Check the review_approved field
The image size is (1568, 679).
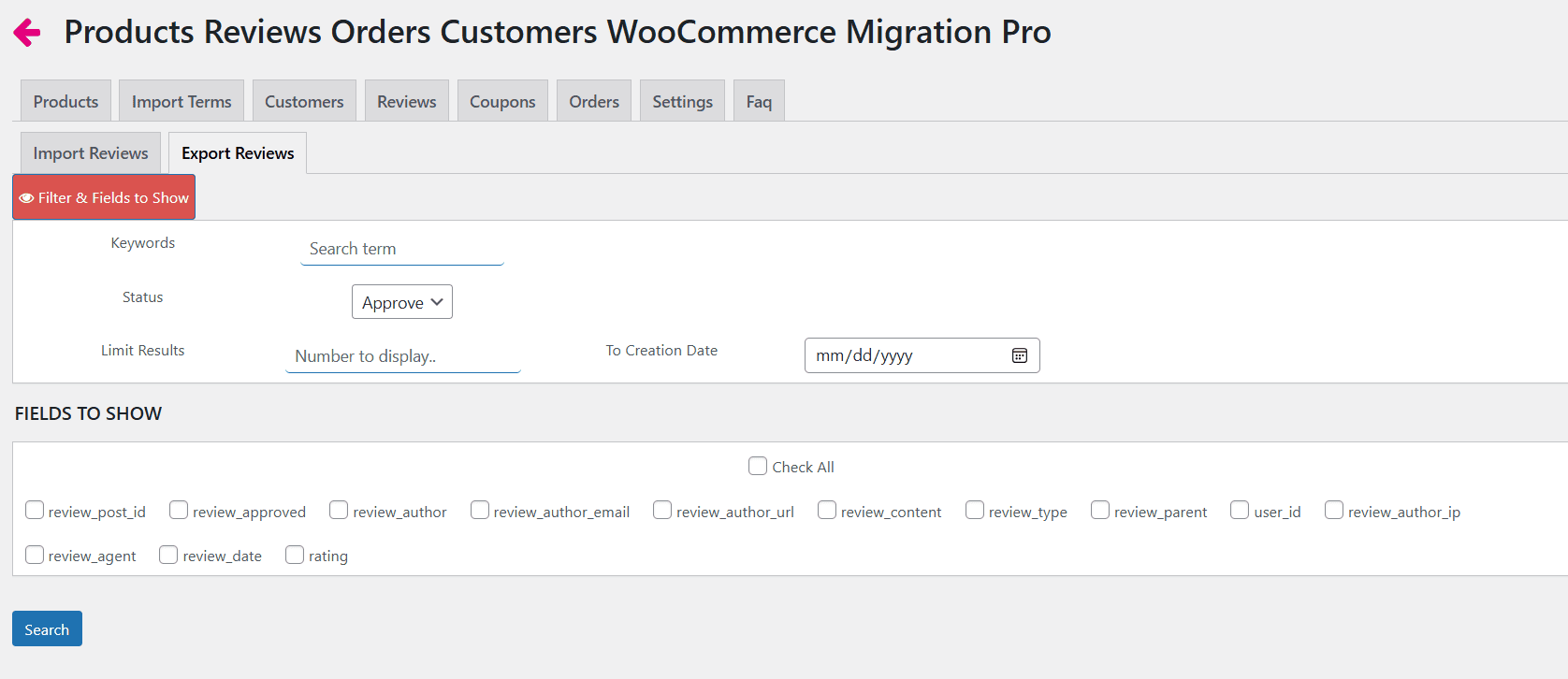179,510
